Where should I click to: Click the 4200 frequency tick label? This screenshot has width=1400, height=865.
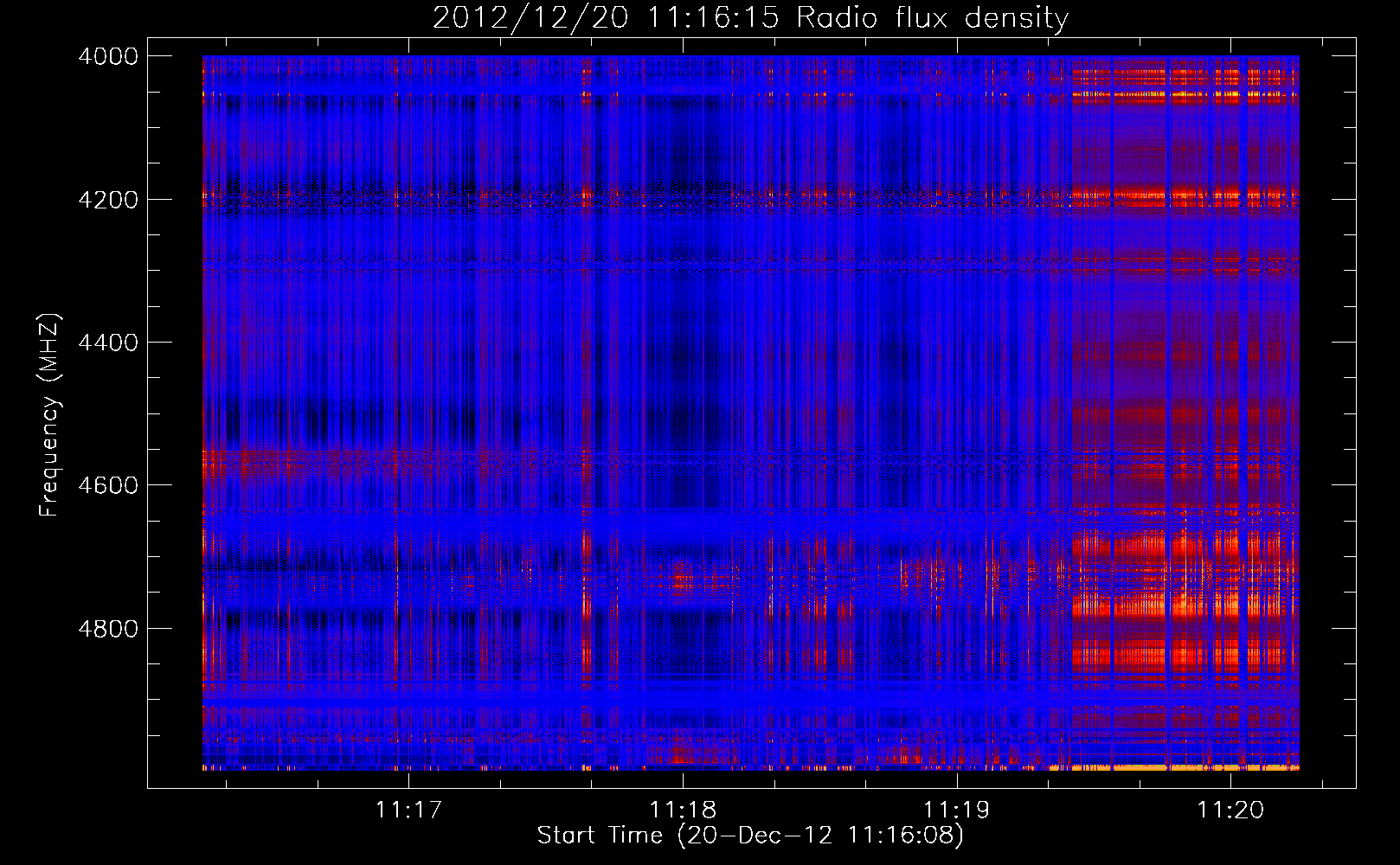tap(108, 200)
